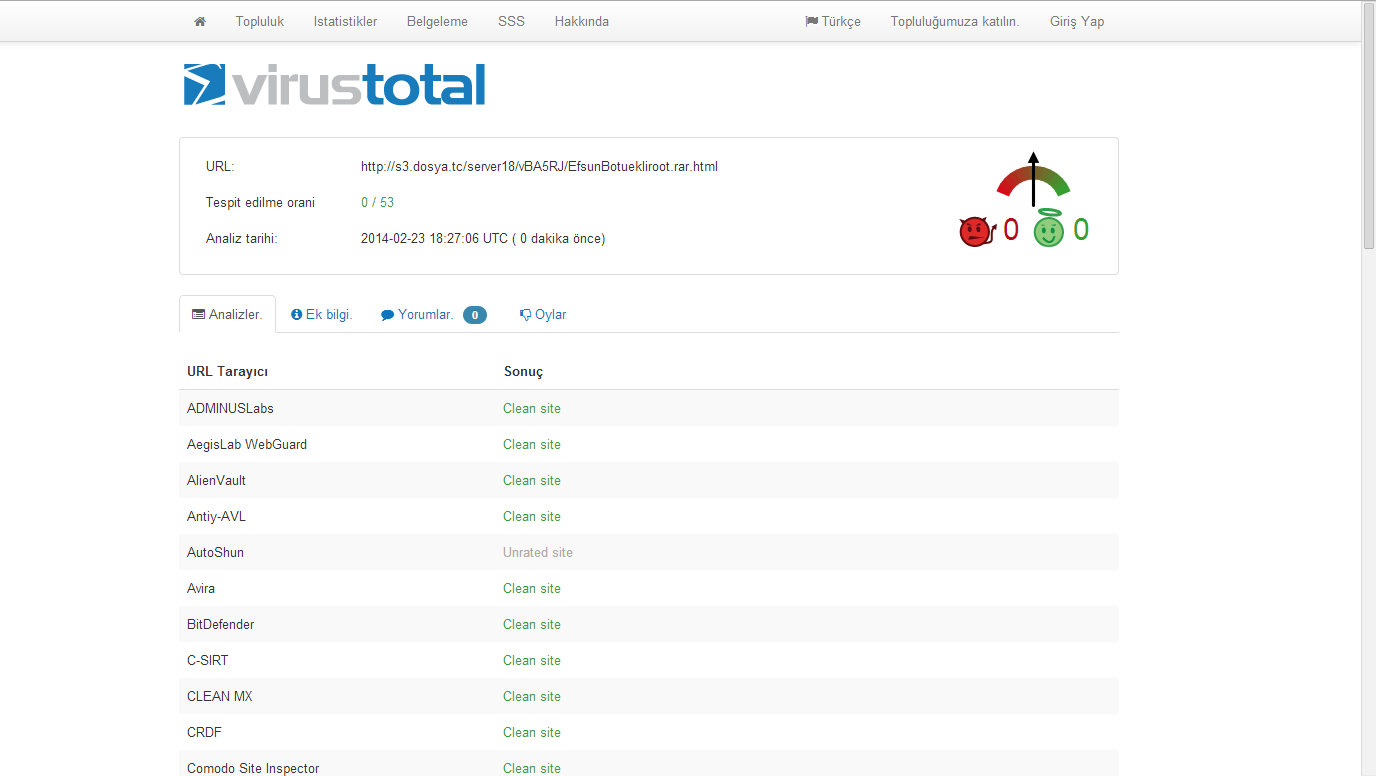Click Clean site result for CRDF
The image size is (1378, 776).
click(x=532, y=732)
